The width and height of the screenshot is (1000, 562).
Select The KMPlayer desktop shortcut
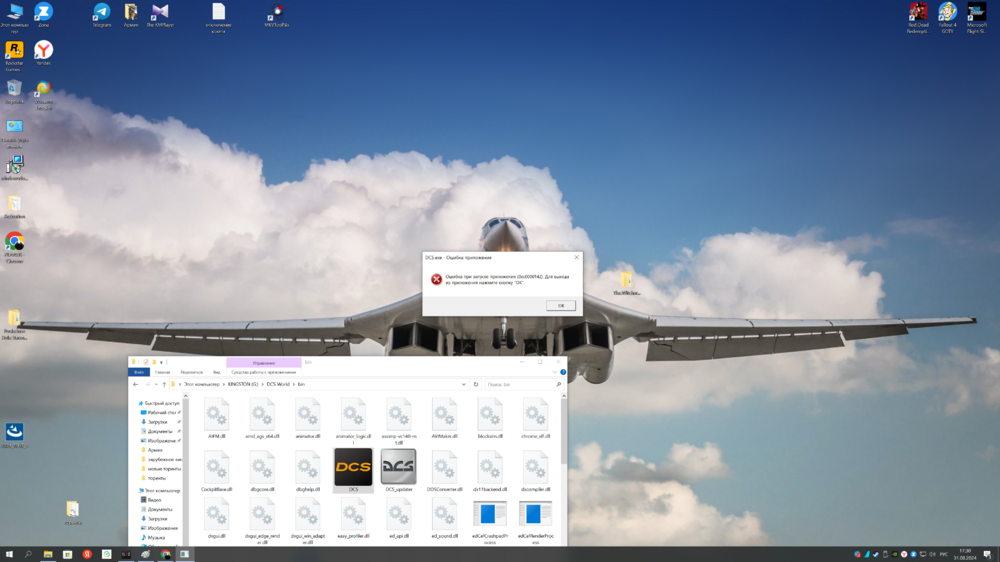click(160, 15)
